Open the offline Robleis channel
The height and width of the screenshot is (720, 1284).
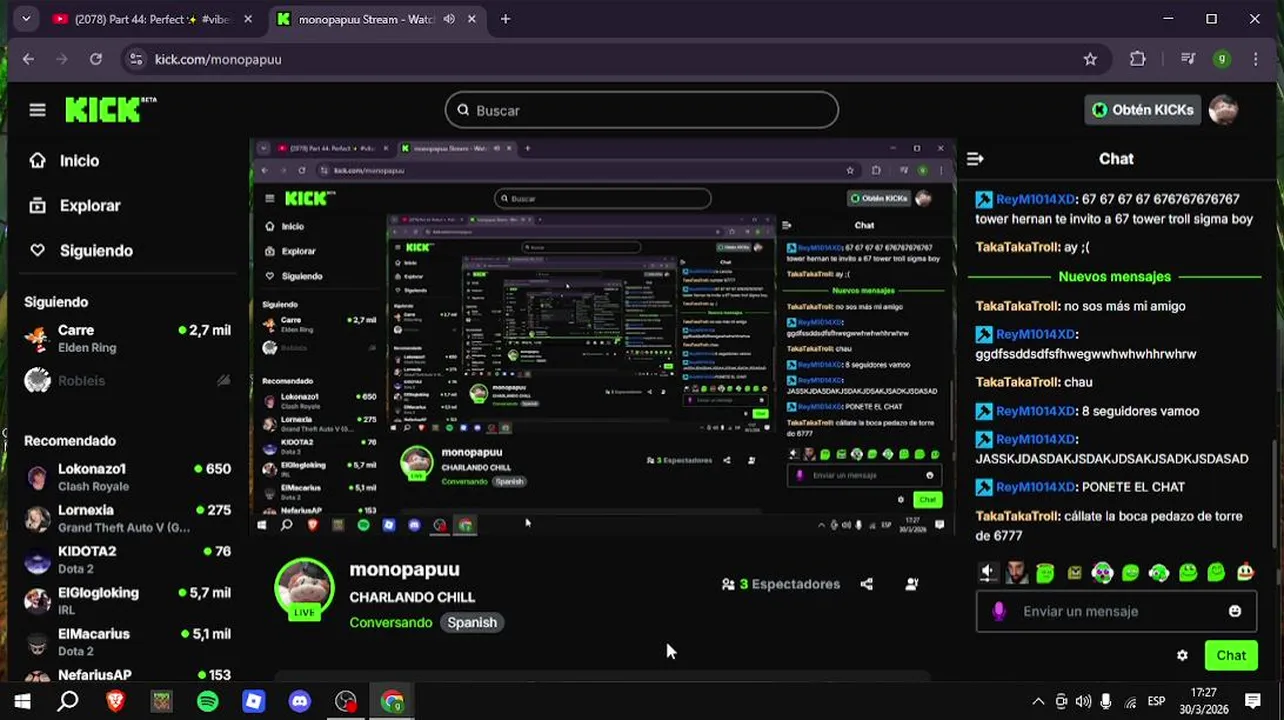[128, 380]
